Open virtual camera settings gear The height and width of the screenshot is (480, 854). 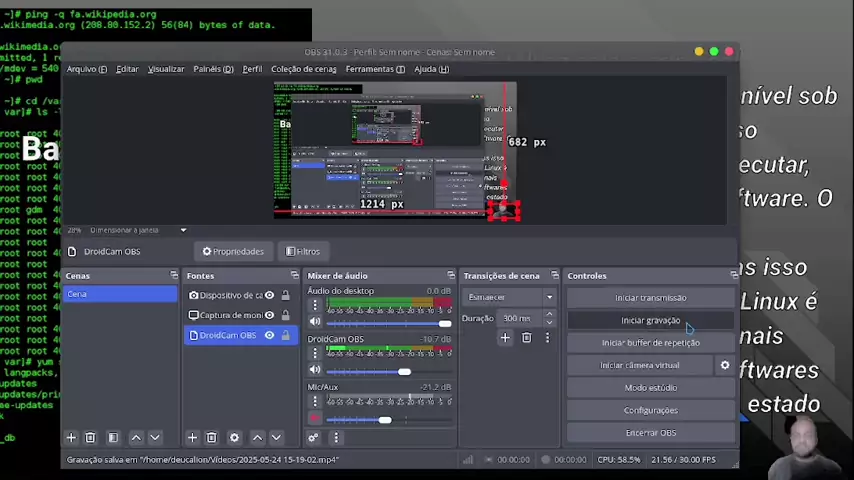725,365
